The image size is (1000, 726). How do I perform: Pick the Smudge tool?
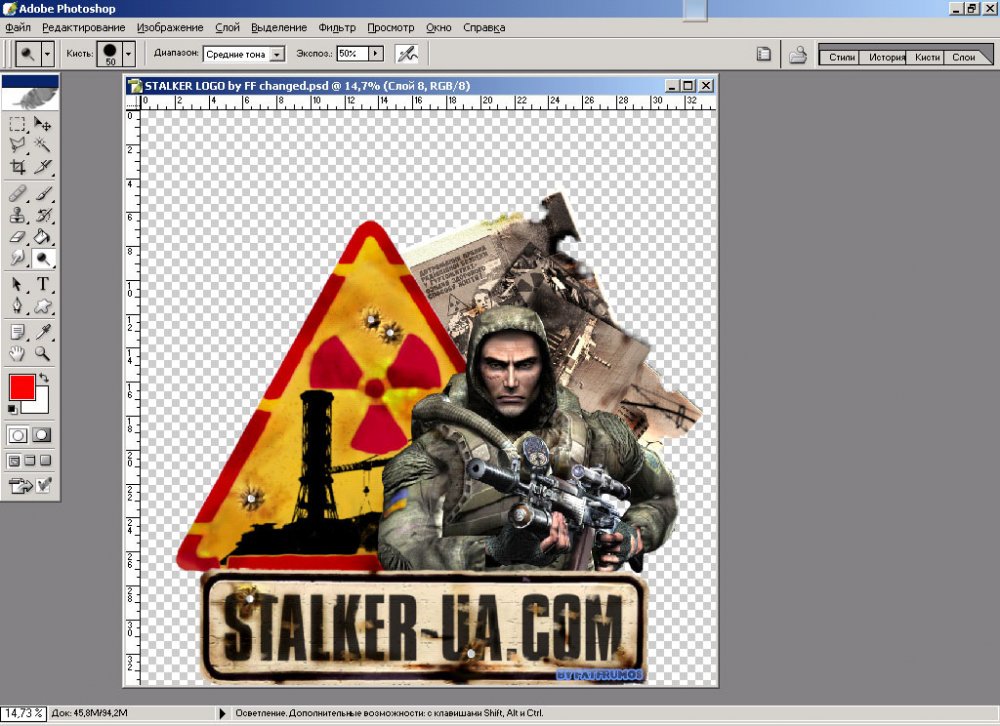pos(17,258)
